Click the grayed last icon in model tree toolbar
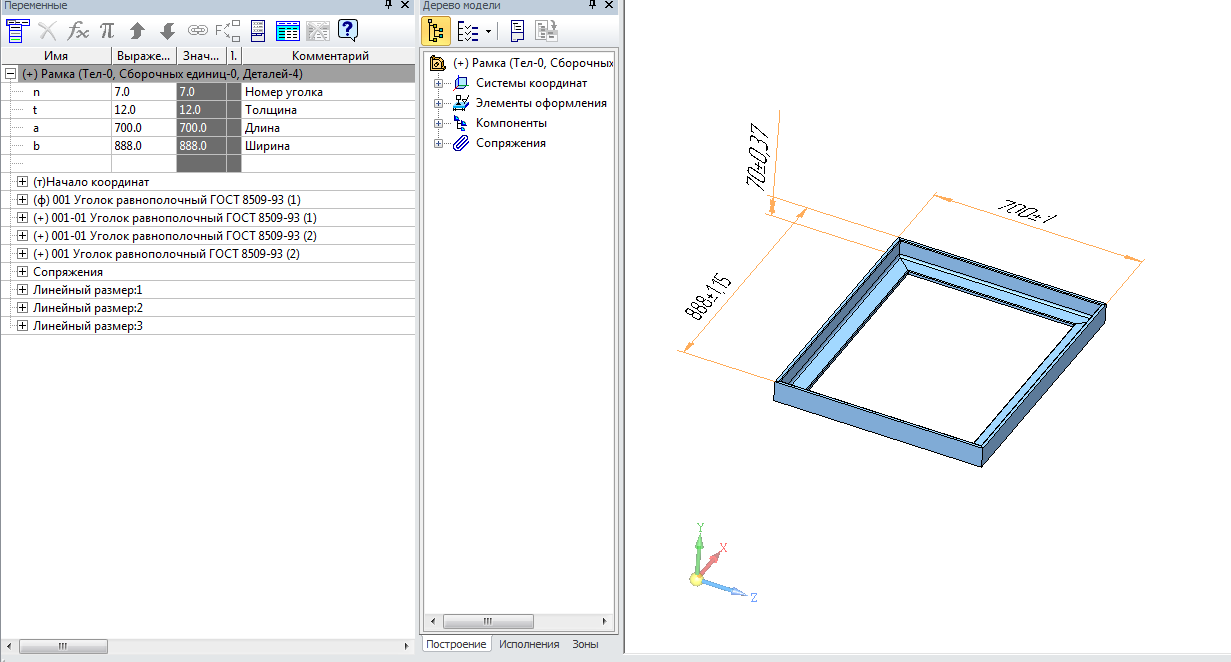This screenshot has width=1231, height=662. pyautogui.click(x=546, y=31)
